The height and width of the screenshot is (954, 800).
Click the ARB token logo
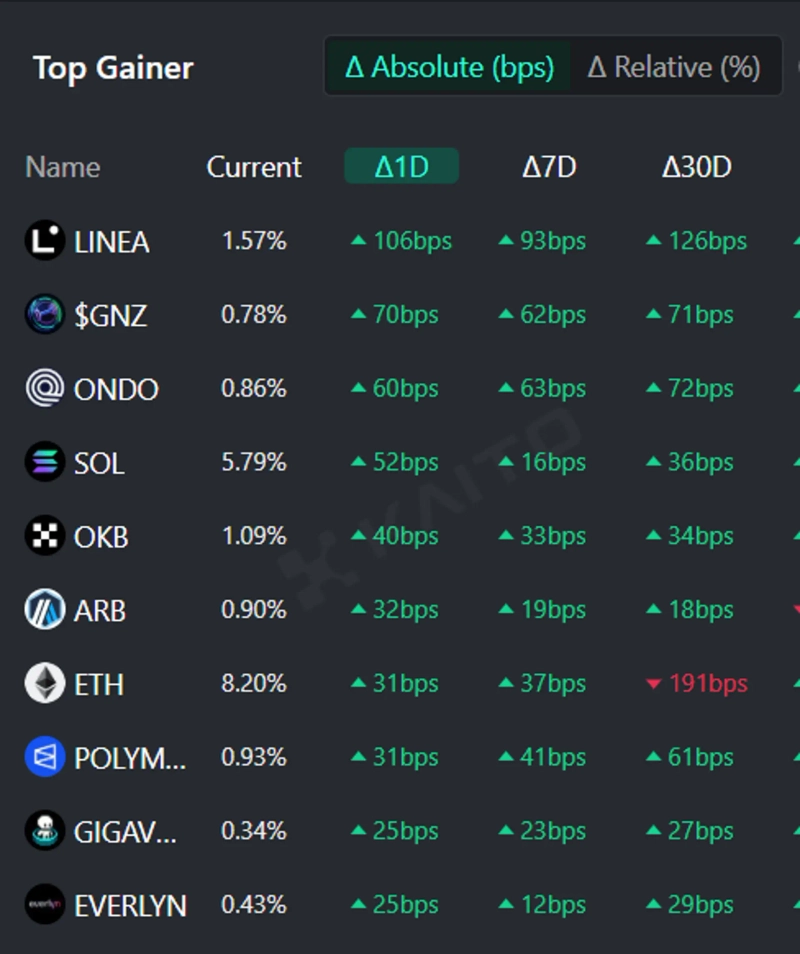45,610
